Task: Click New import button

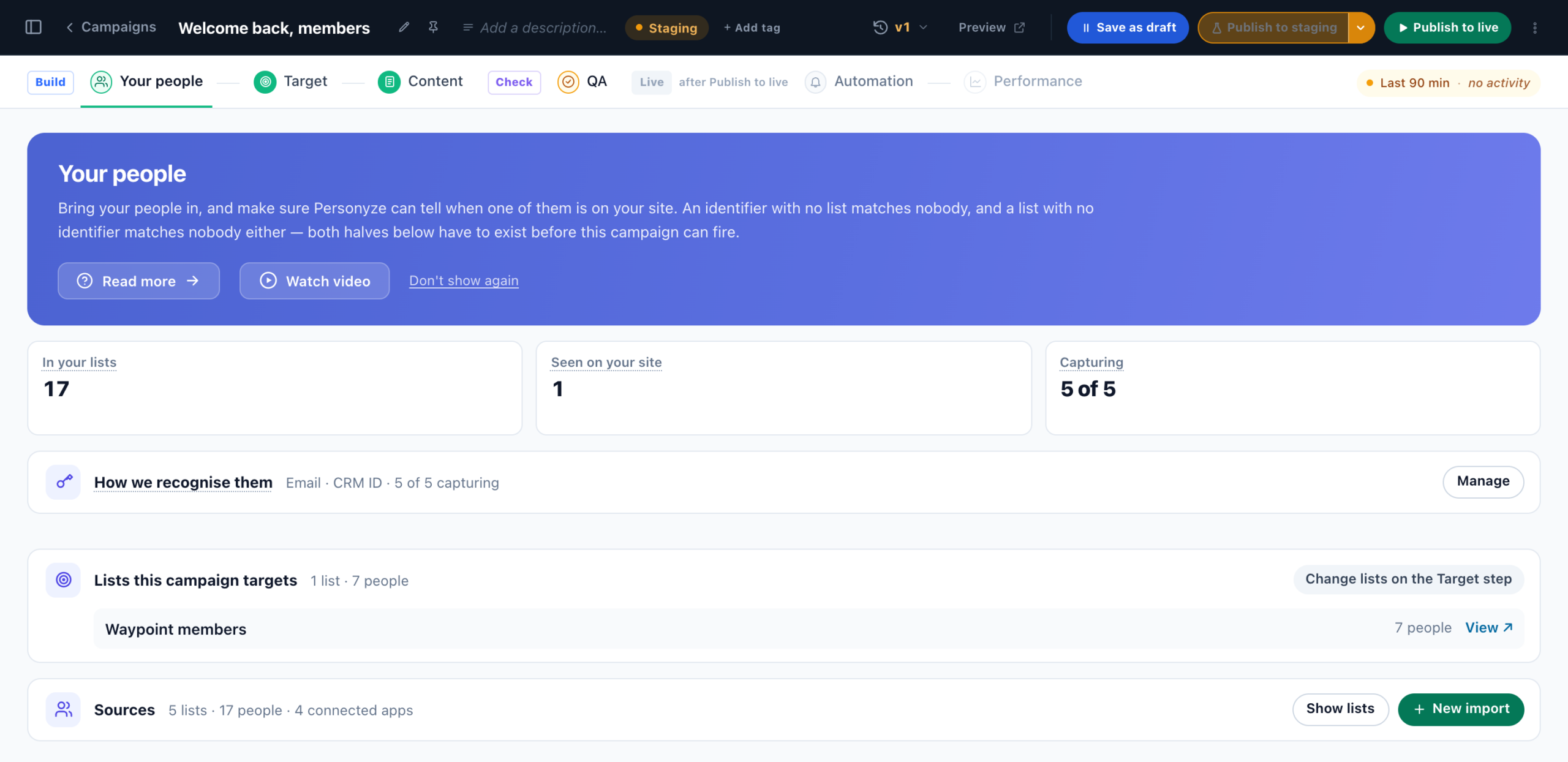Action: click(x=1461, y=709)
